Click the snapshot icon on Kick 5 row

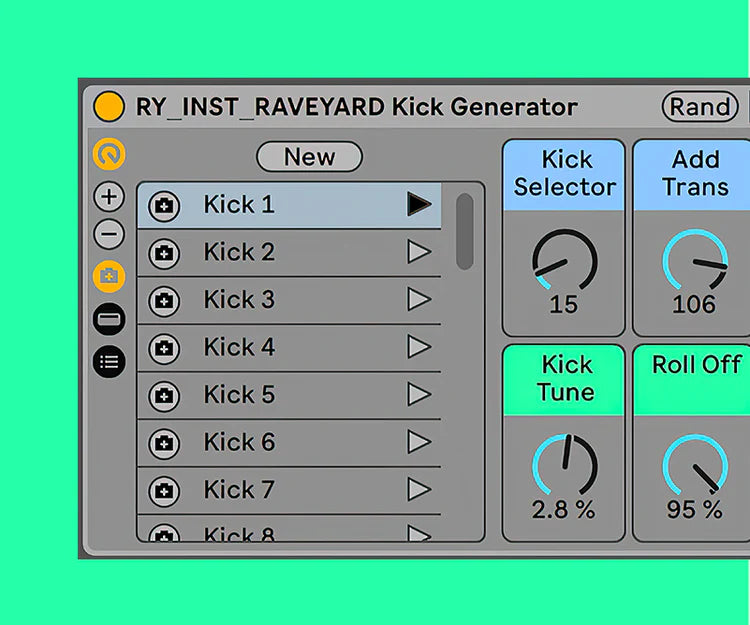164,396
